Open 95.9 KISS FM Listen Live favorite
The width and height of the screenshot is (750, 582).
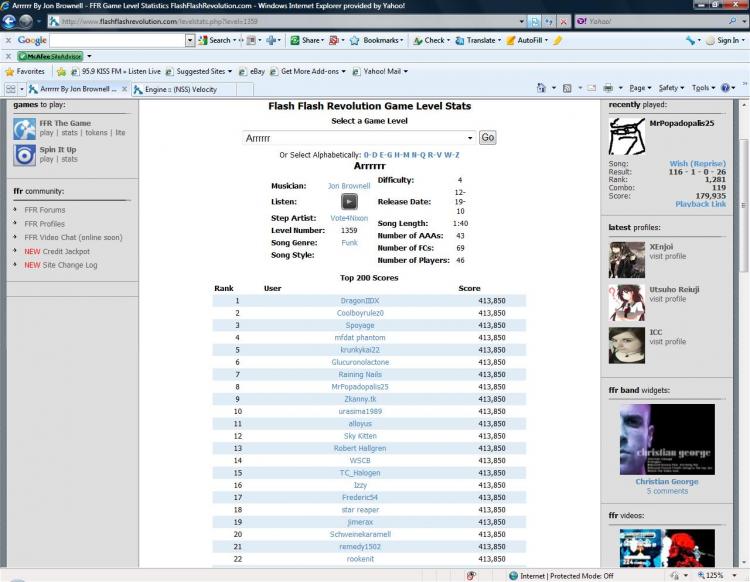[x=116, y=72]
